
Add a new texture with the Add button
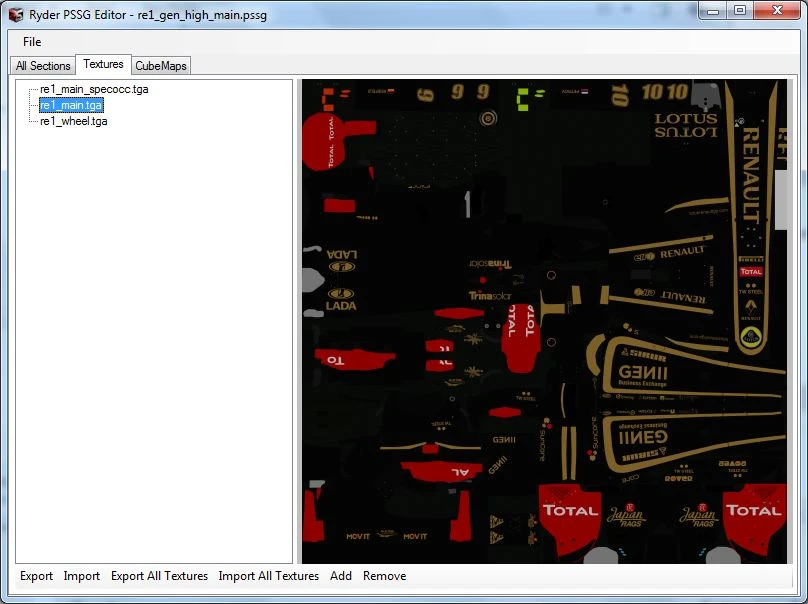pos(340,576)
